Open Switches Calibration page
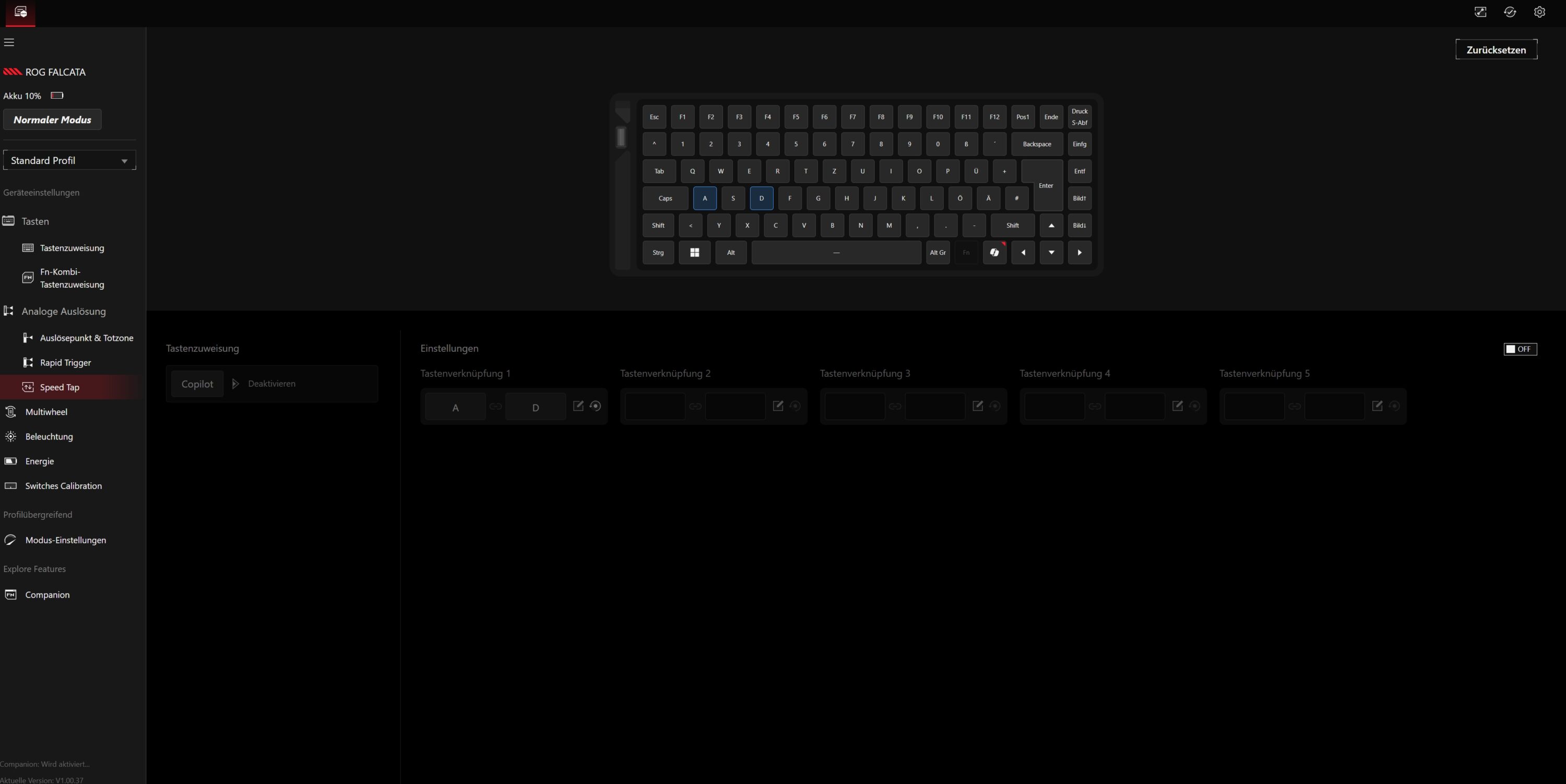 pos(63,485)
